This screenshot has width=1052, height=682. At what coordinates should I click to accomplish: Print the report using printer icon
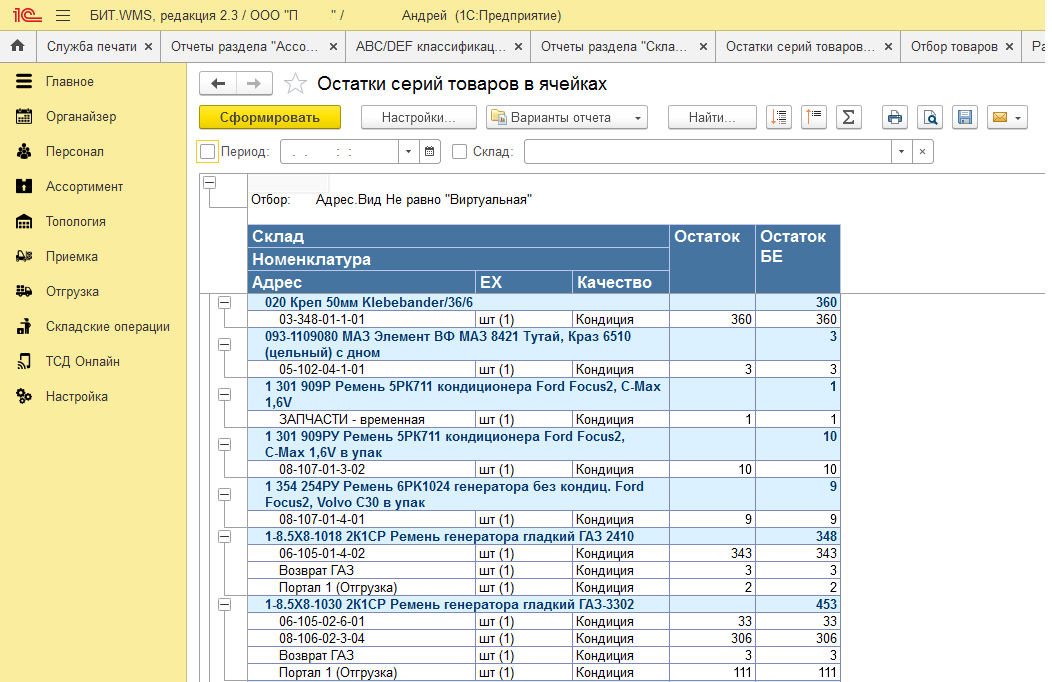click(x=895, y=118)
